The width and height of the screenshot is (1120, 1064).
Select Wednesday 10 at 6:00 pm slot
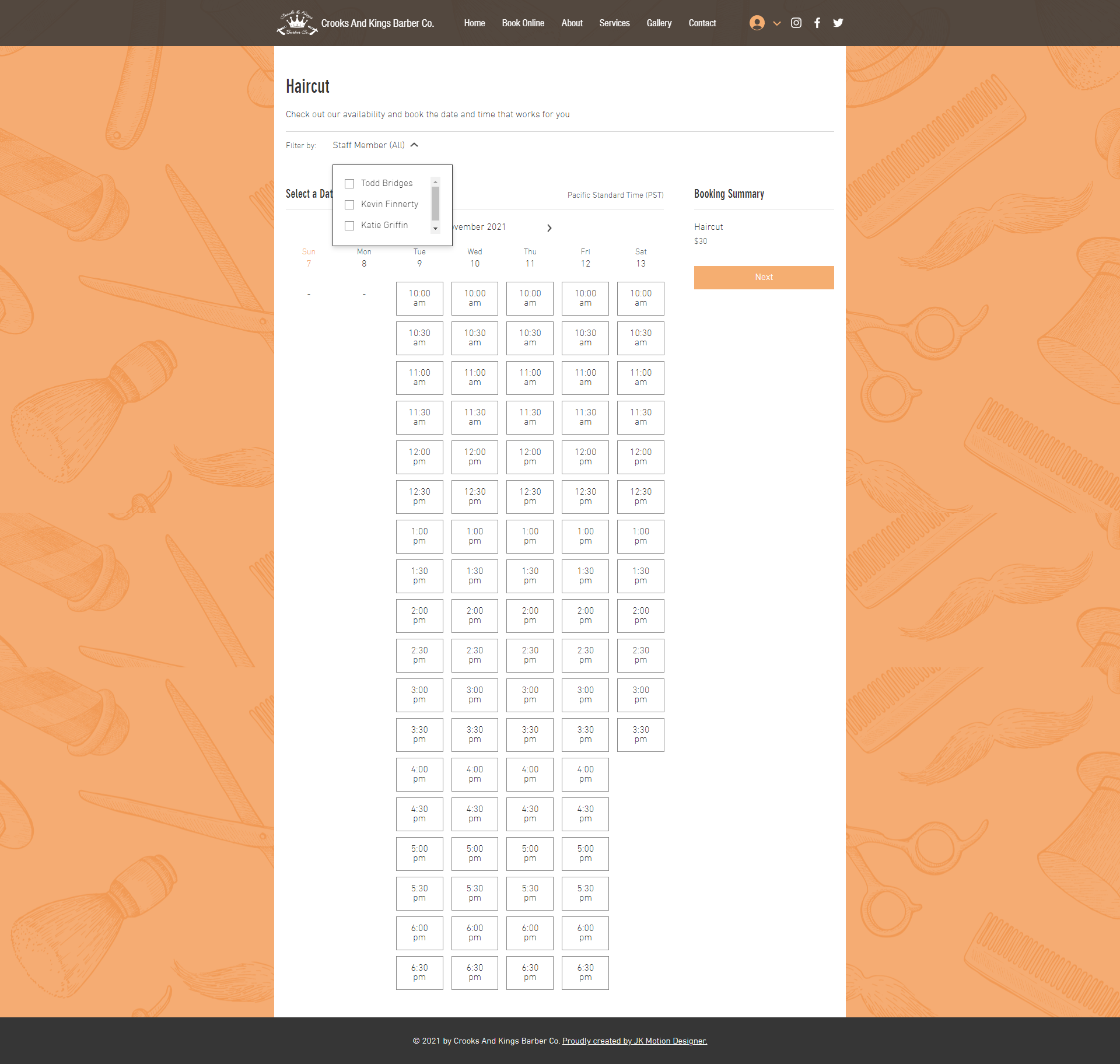[x=475, y=933]
